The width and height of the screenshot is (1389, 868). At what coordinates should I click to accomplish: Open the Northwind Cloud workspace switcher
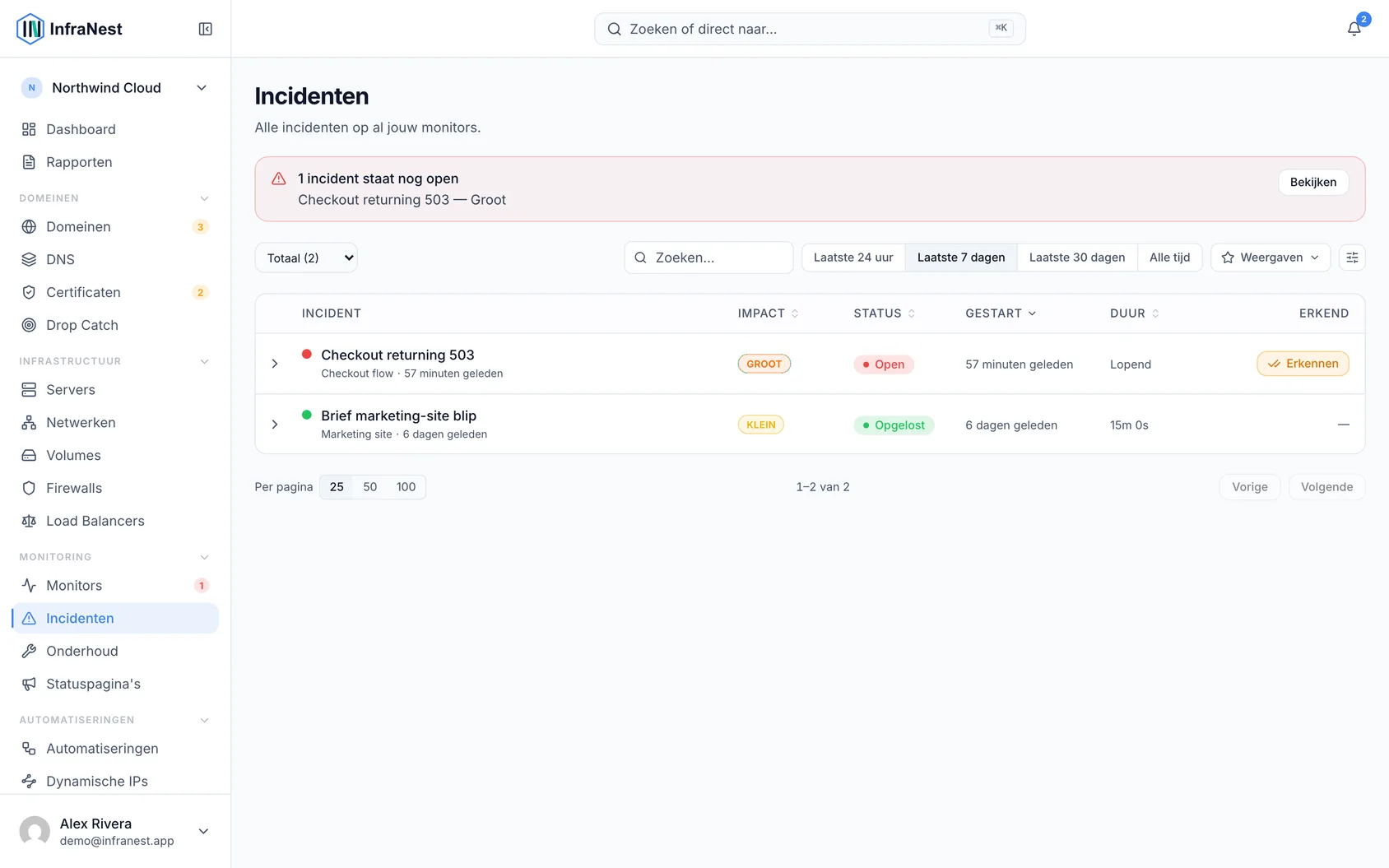point(115,88)
